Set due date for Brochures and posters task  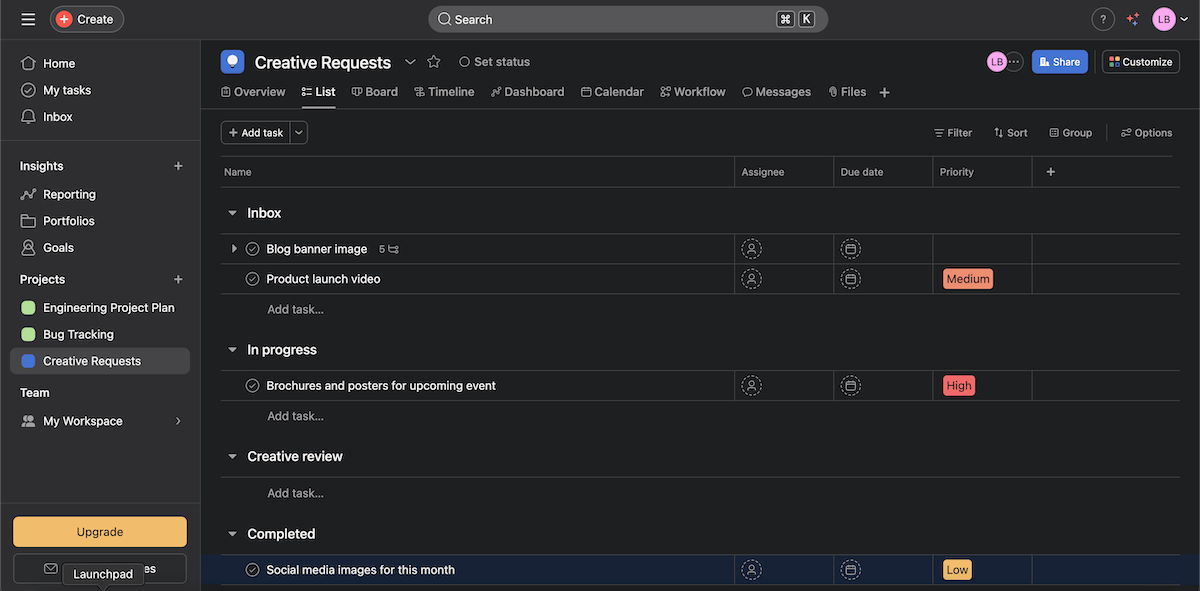[x=850, y=386]
